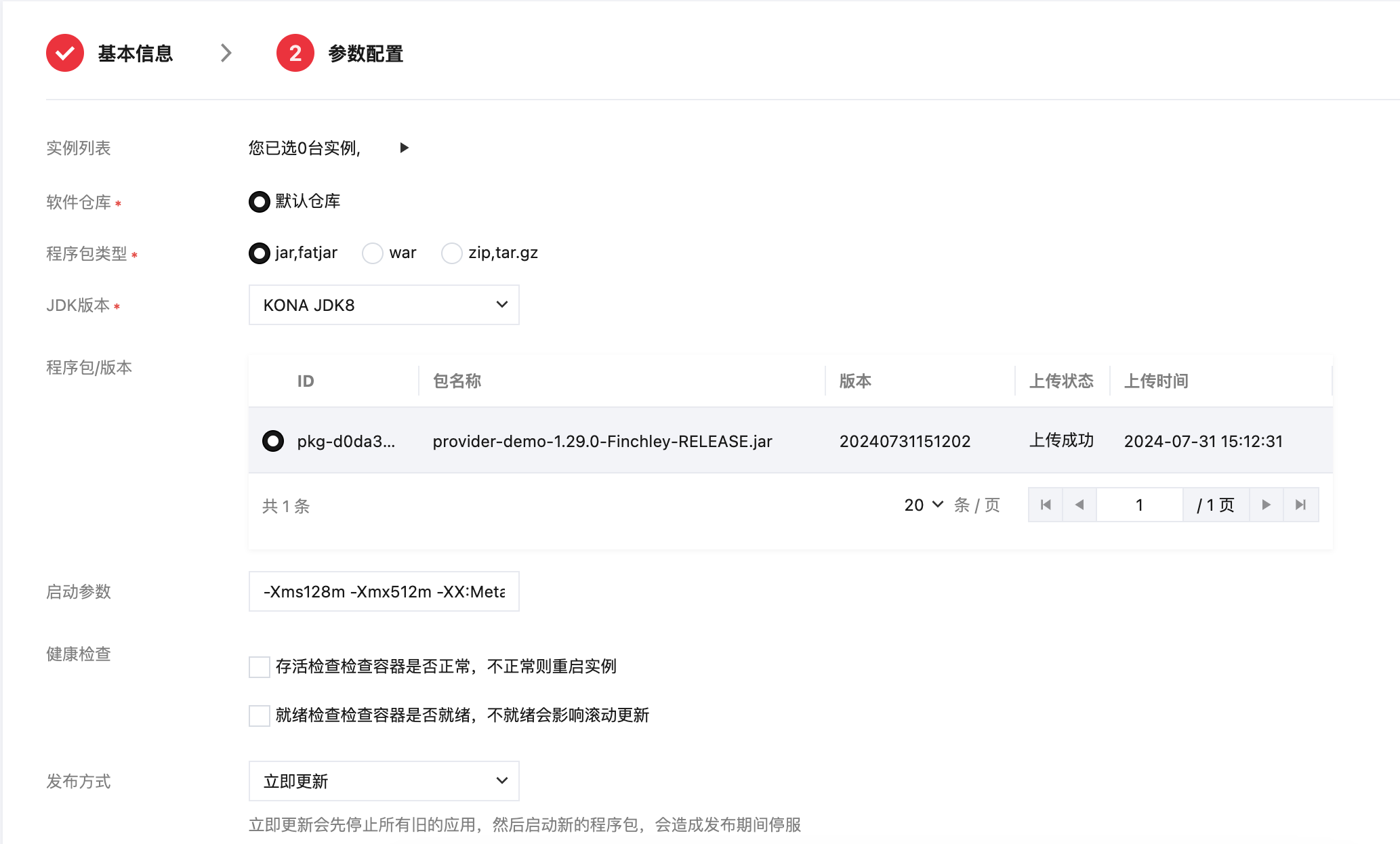Click the completed 基本信息 step checkmark icon
Screen dimensions: 1400x844
coord(65,53)
